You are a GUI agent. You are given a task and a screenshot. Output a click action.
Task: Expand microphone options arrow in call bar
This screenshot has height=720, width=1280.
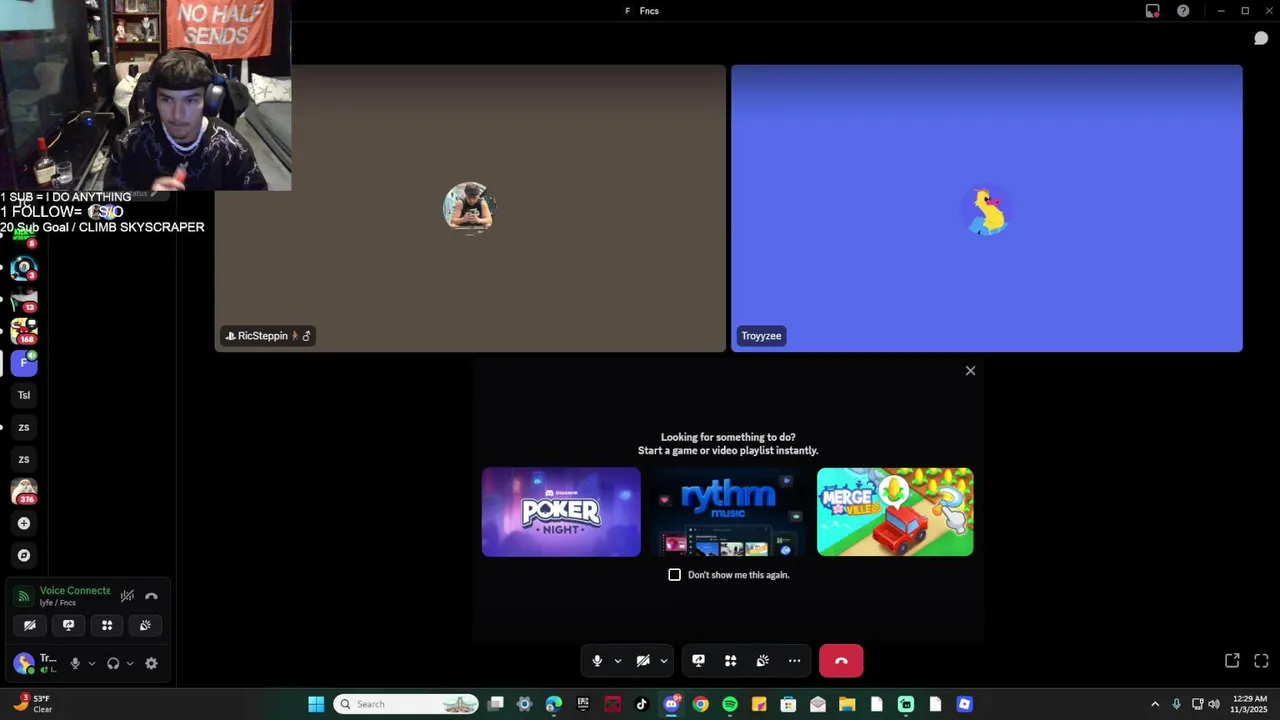coord(617,661)
